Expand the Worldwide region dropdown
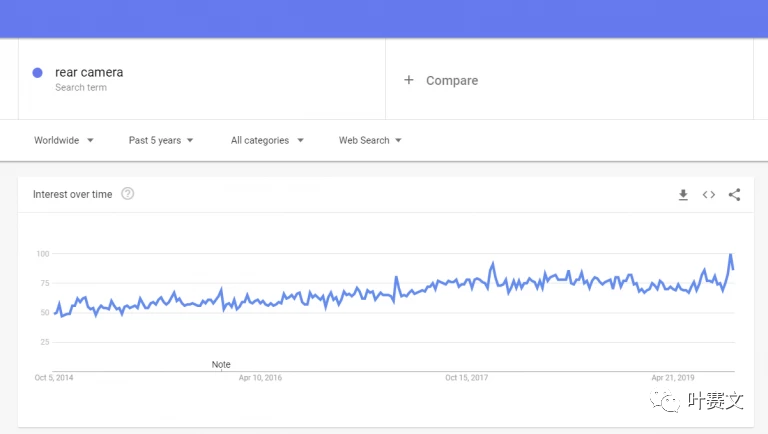This screenshot has width=768, height=434. 64,141
